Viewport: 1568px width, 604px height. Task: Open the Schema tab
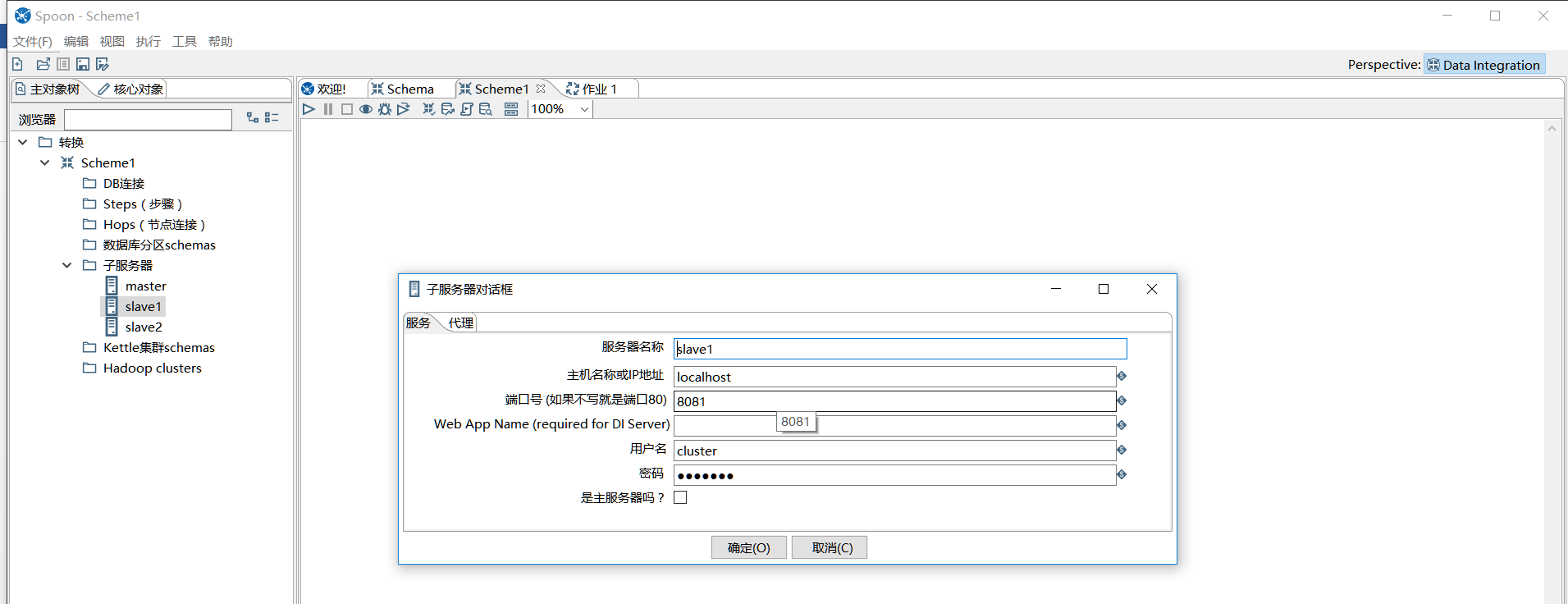pos(403,89)
